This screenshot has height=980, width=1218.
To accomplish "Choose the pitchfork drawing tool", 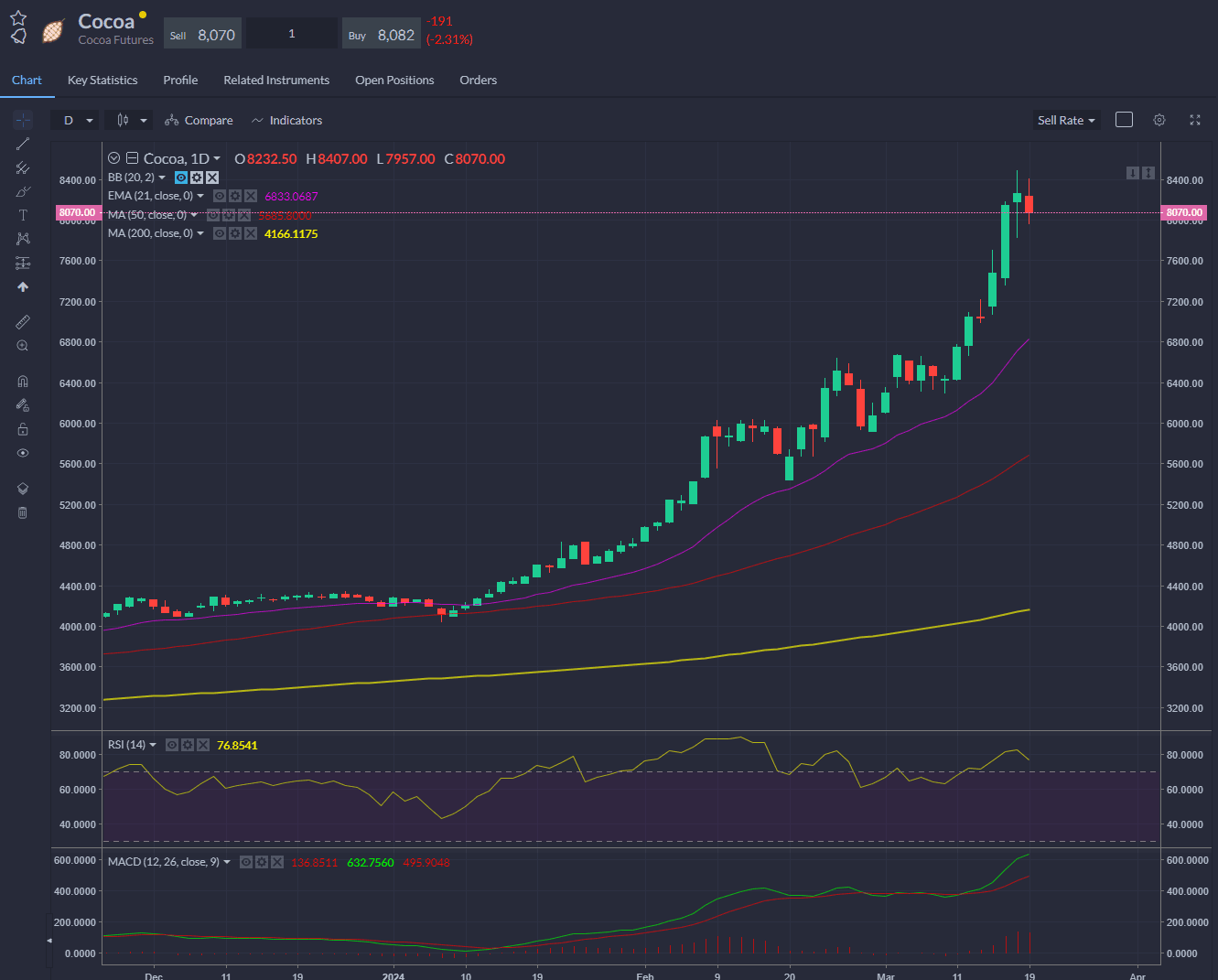I will (23, 167).
